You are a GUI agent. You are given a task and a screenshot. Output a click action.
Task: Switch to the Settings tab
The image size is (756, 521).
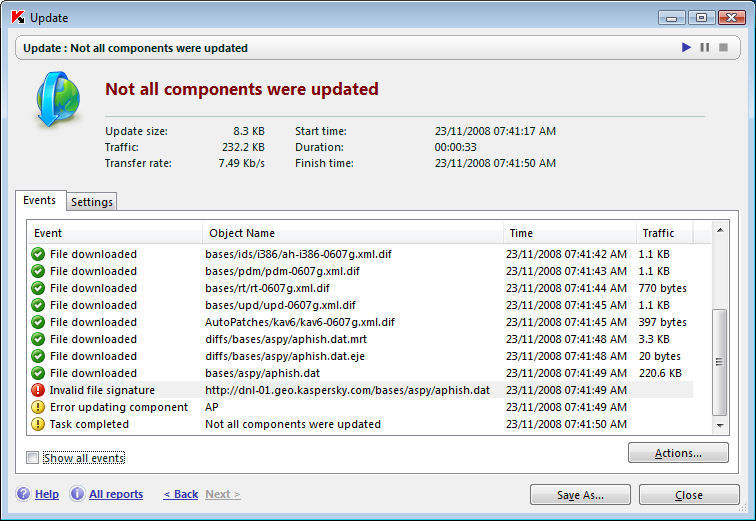(x=92, y=202)
